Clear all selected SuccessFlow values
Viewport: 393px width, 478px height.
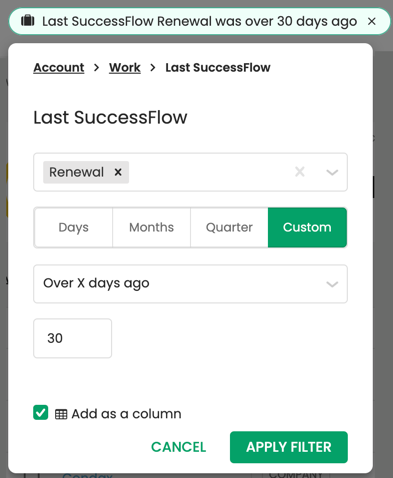pyautogui.click(x=300, y=172)
